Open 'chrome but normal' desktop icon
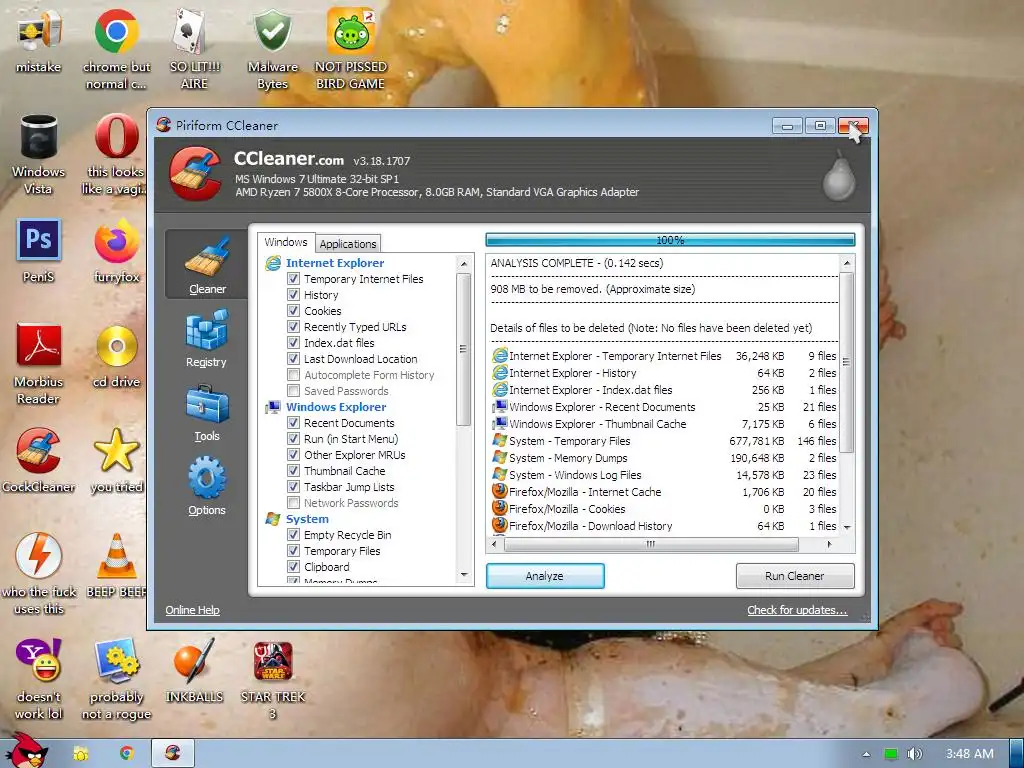 pos(116,49)
